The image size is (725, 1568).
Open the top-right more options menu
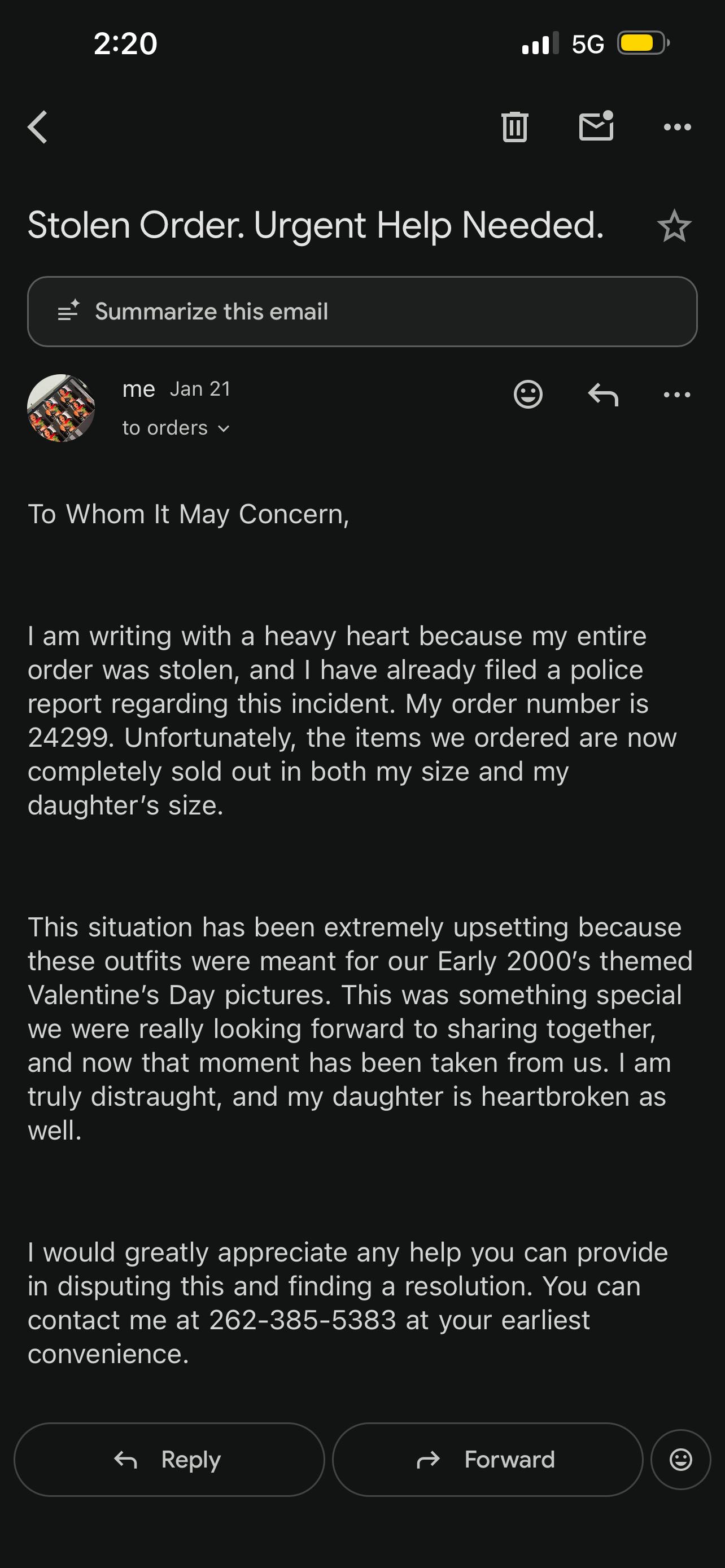pyautogui.click(x=677, y=127)
